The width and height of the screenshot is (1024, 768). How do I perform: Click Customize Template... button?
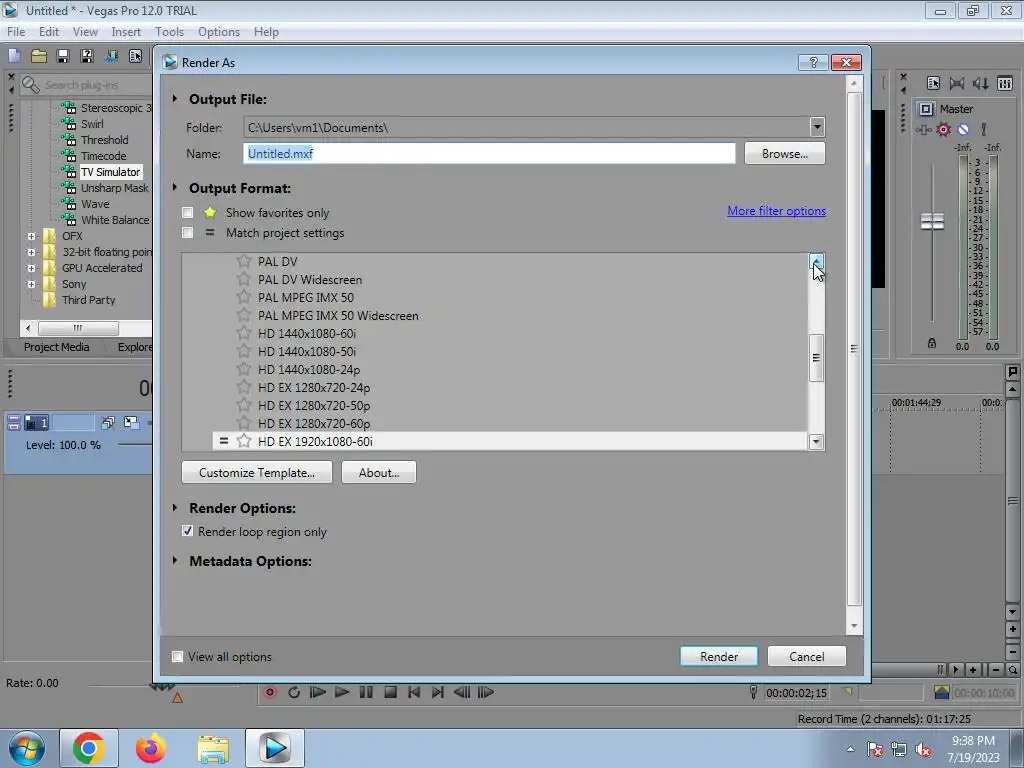(257, 472)
